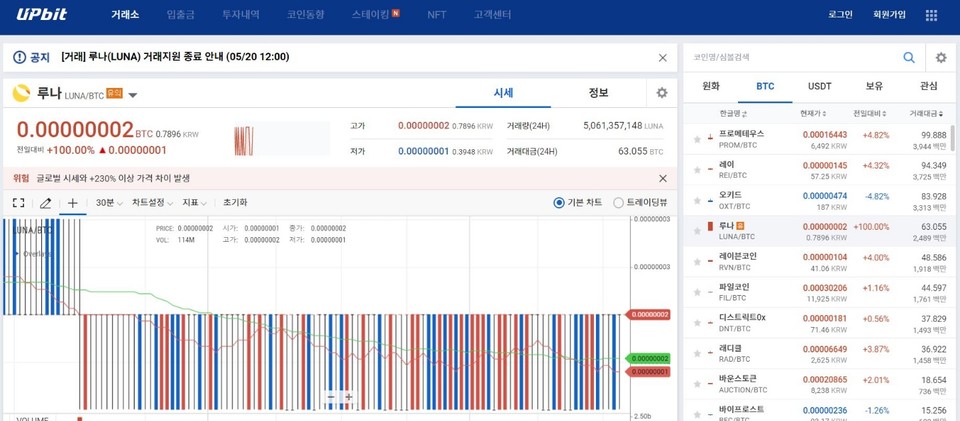Image resolution: width=960 pixels, height=421 pixels.
Task: Click the red 0.00000001 price marker
Action: point(648,371)
